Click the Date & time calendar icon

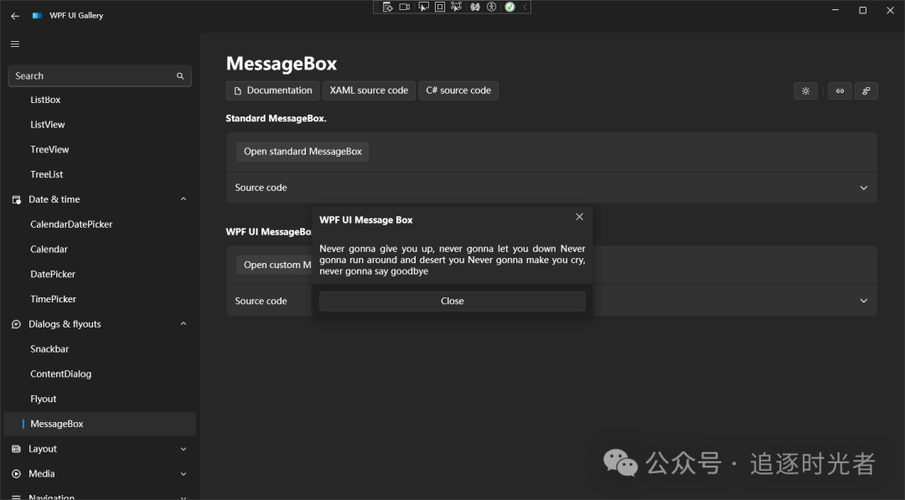16,199
